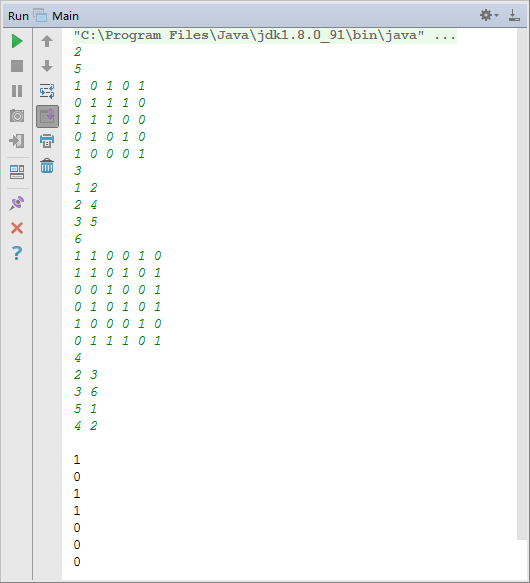The height and width of the screenshot is (583, 530).
Task: Go up the stack trace arrow
Action: click(x=47, y=41)
